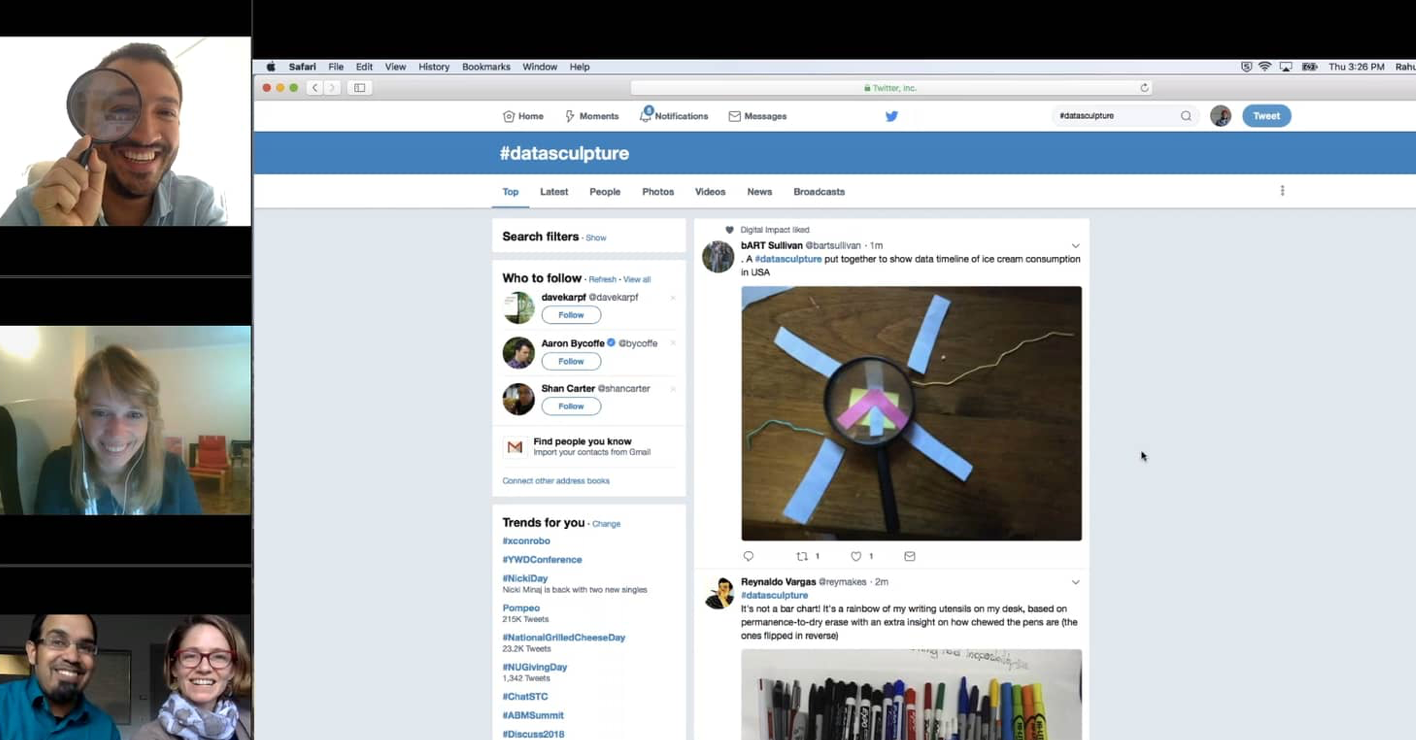
Task: Open the pens and markers tweet photo
Action: 911,695
